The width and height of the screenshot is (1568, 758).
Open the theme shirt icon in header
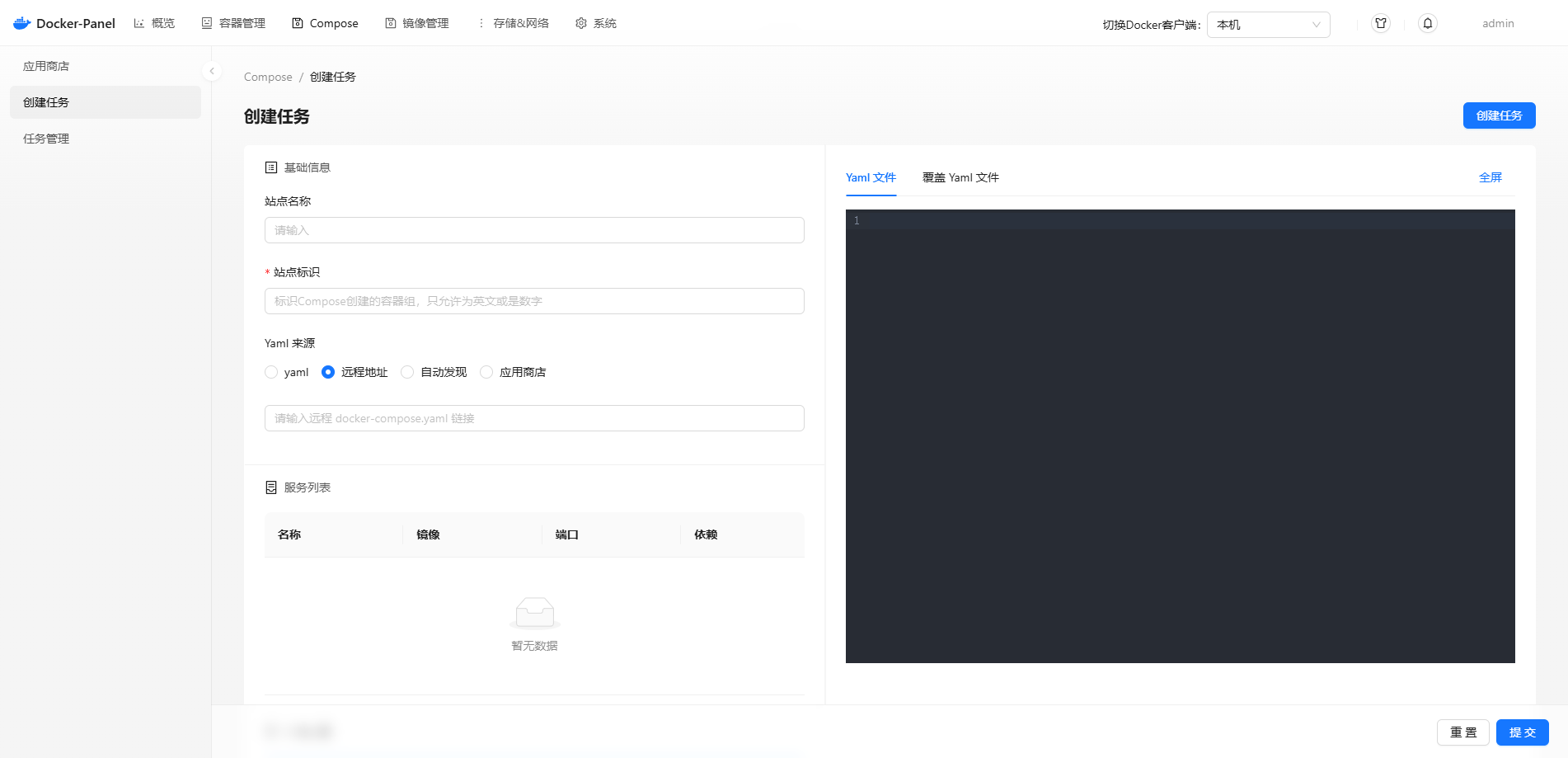coord(1381,24)
